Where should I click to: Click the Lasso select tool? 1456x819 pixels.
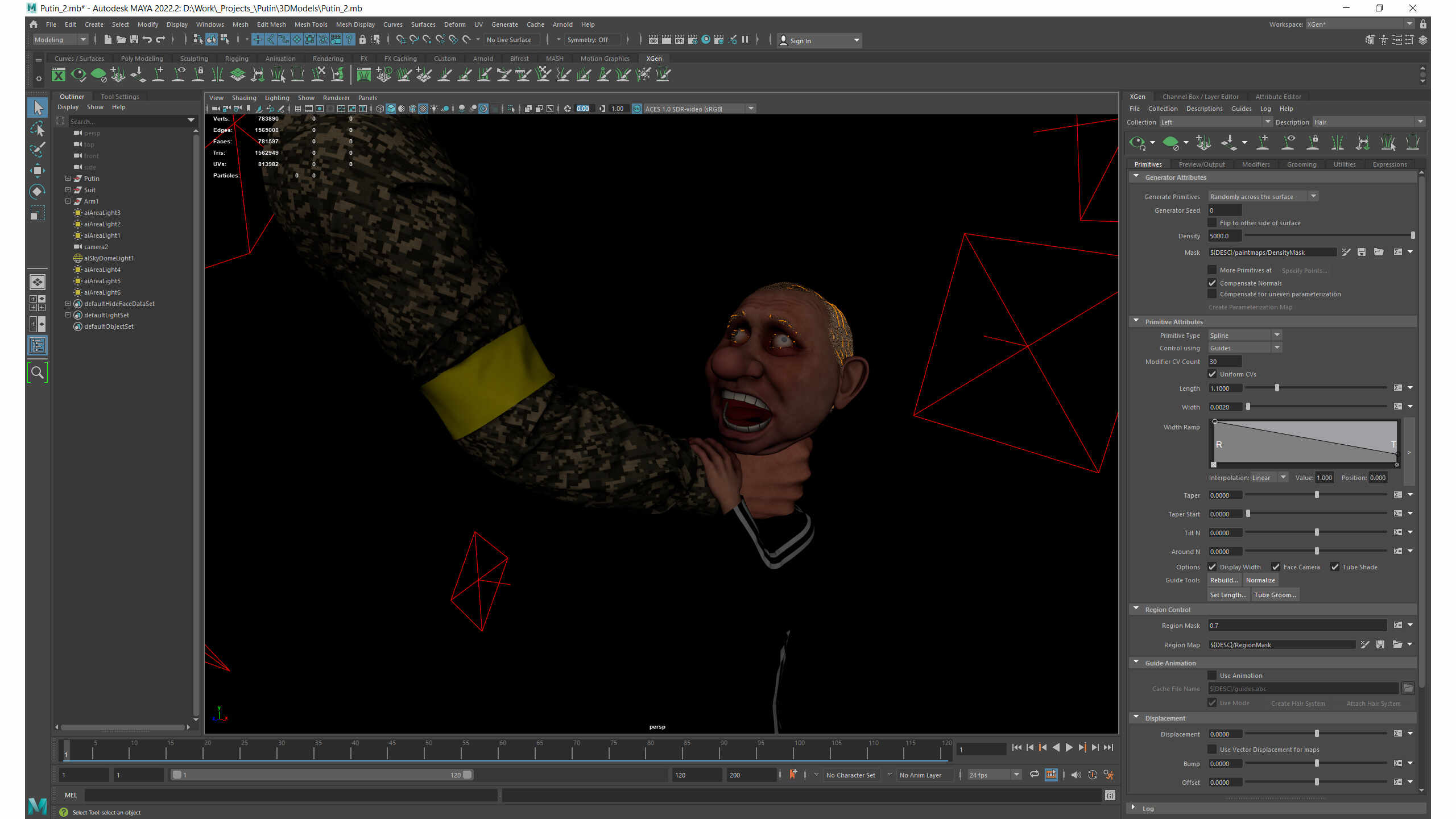[x=38, y=129]
